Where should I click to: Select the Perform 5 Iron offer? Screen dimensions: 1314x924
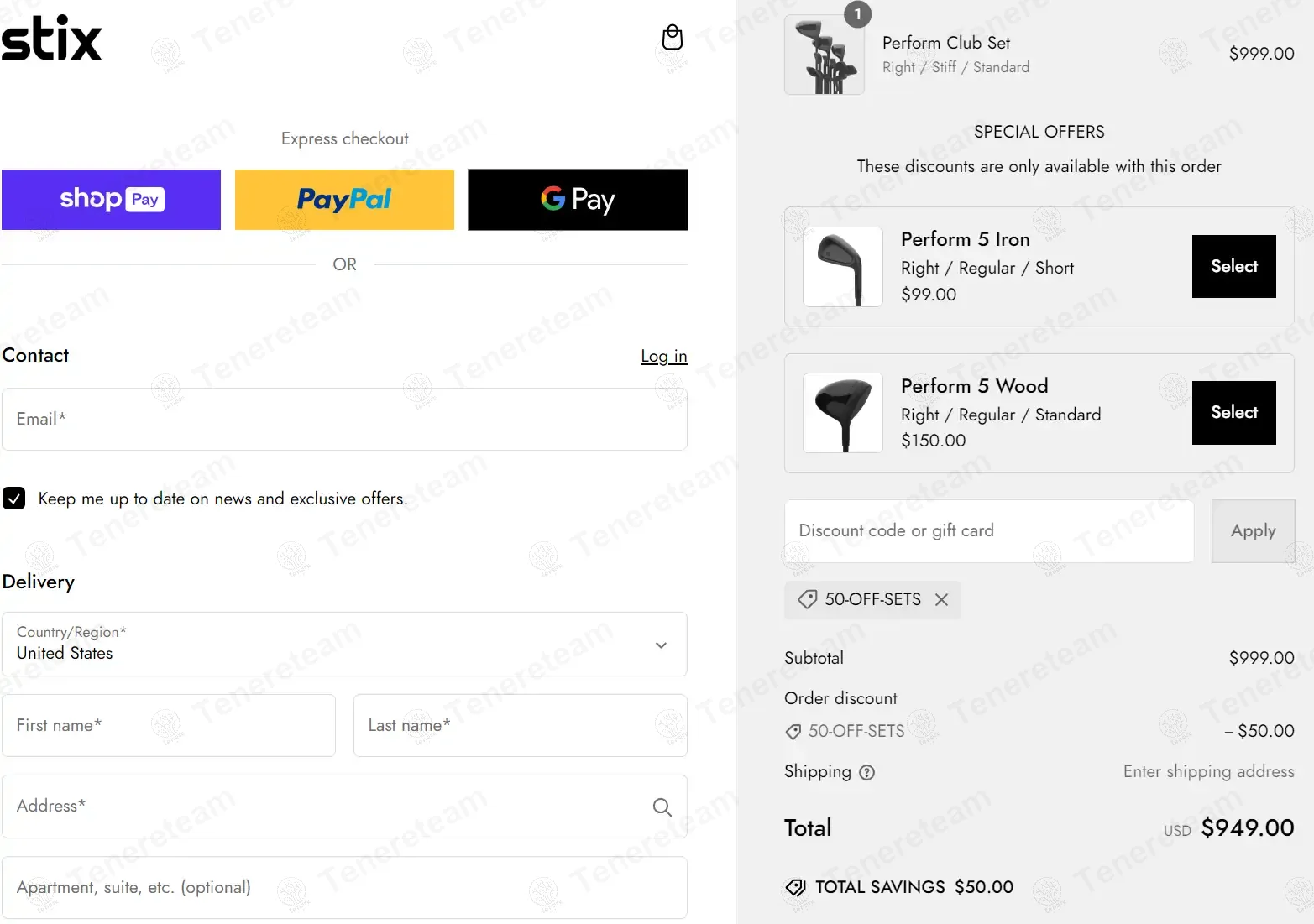pos(1233,266)
